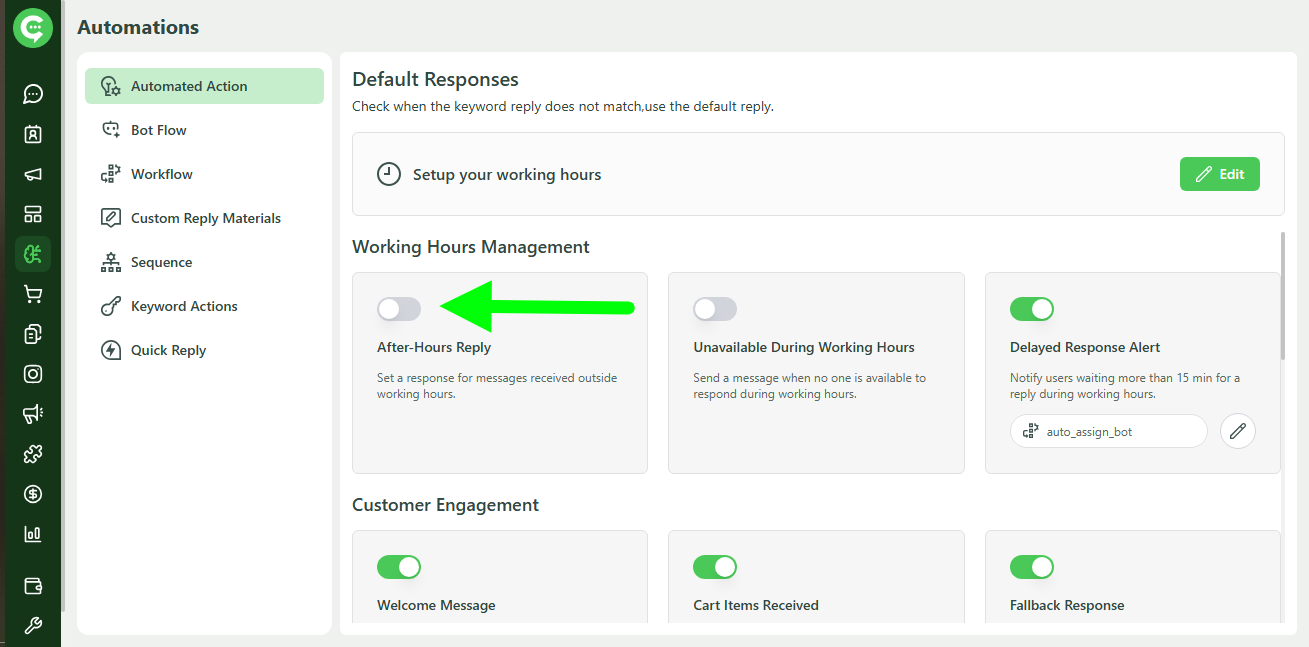Select the megaphone broadcast icon
Screen dimensions: 1309x647
[x=32, y=173]
